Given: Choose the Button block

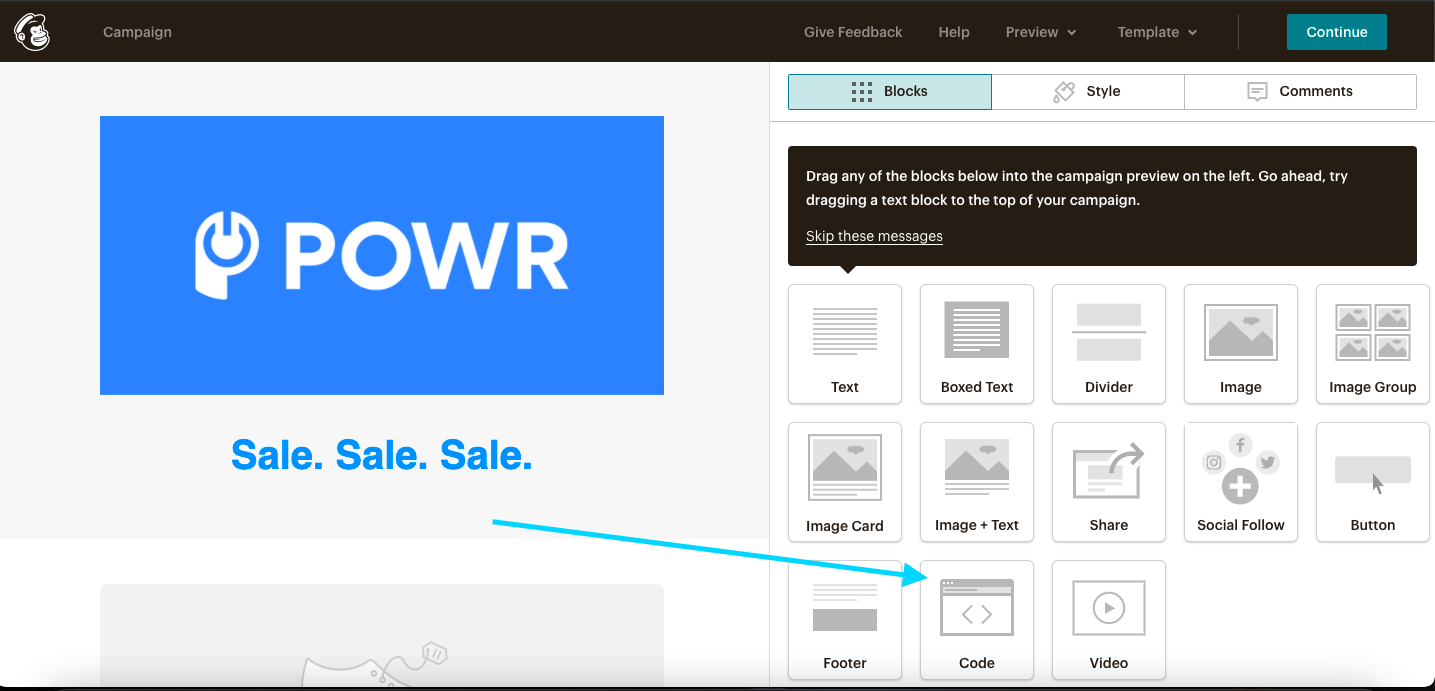Looking at the screenshot, I should (x=1373, y=482).
